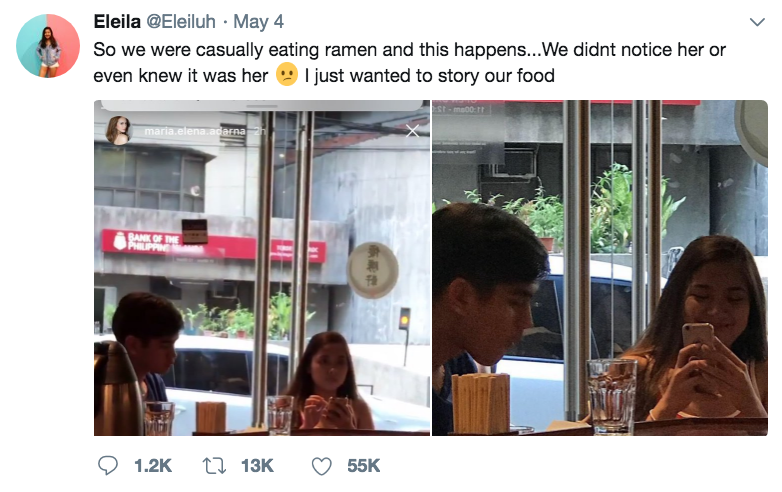Like the tweet with the heart icon
The width and height of the screenshot is (782, 492).
(321, 465)
